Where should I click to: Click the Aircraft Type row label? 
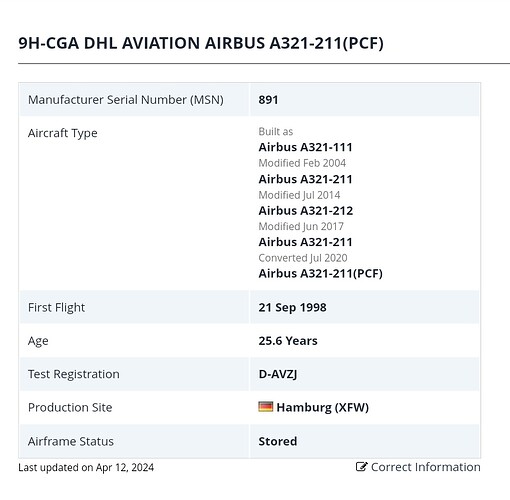click(63, 133)
